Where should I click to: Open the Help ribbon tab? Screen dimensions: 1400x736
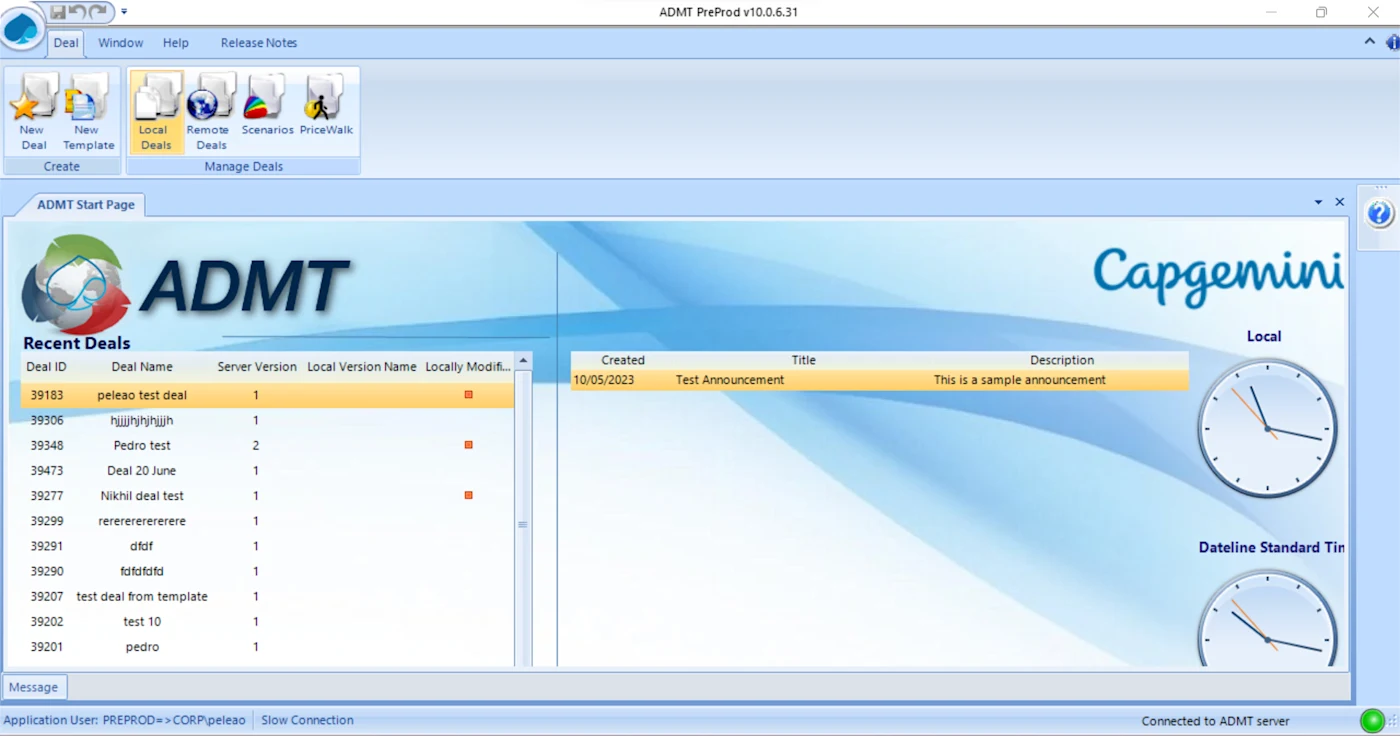(176, 43)
